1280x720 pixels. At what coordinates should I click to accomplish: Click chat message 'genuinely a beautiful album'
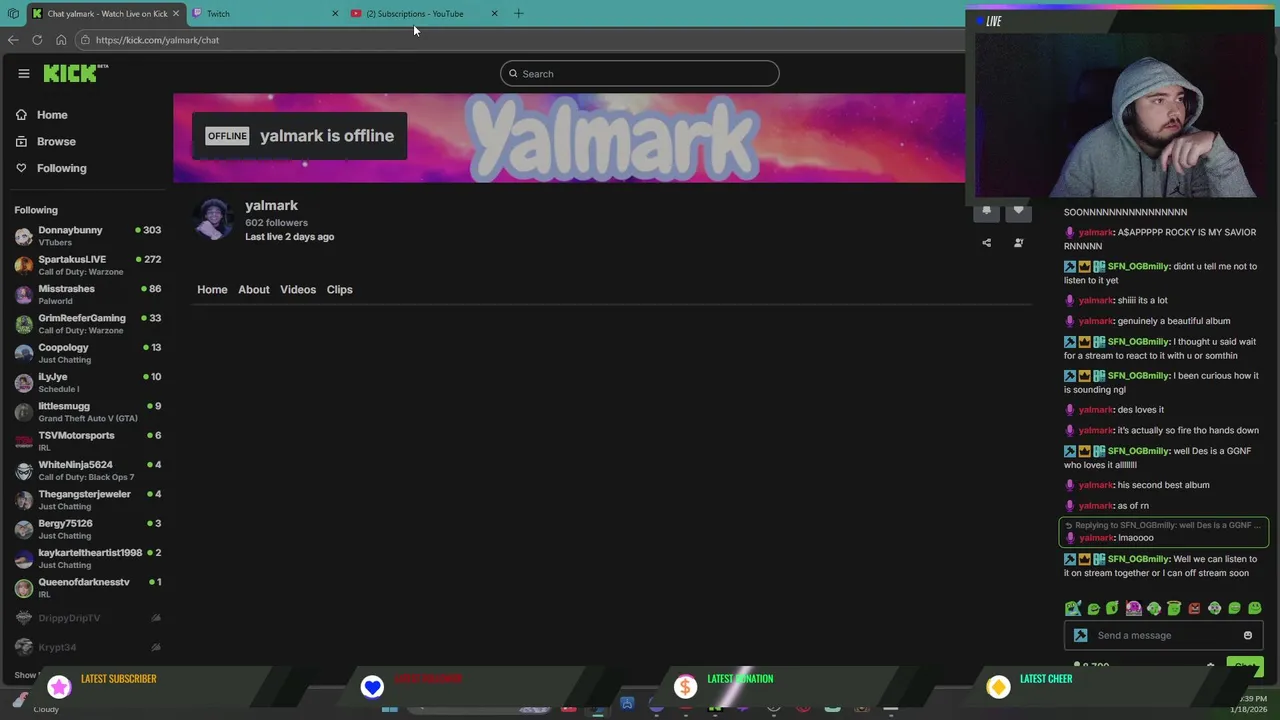click(1174, 321)
